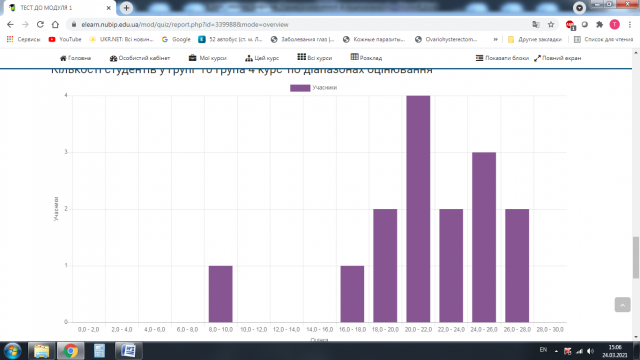
Task: Open the Кожные паразиты bookmark
Action: pos(374,39)
